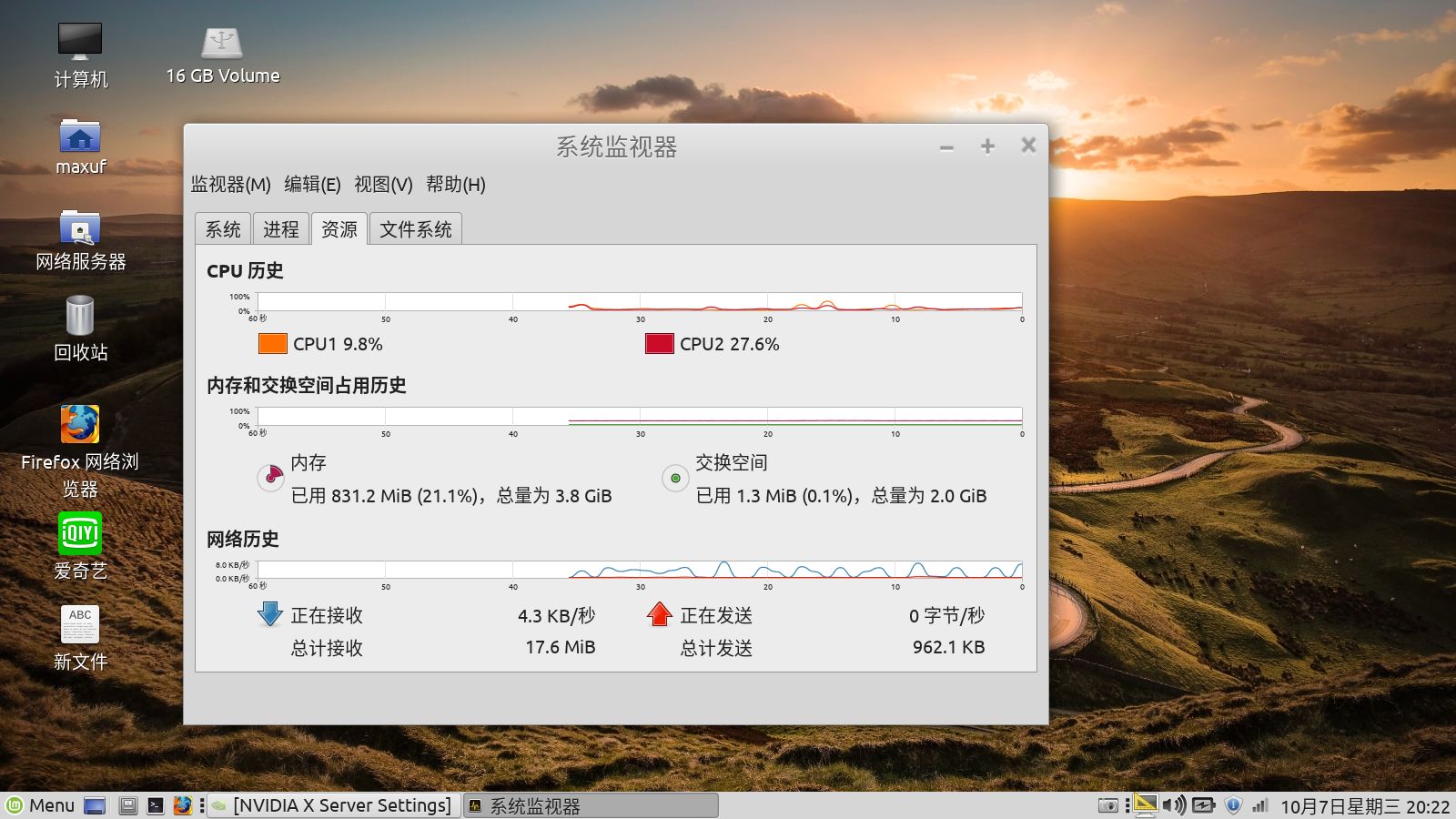This screenshot has height=819, width=1456.
Task: Open display settings monitor tray icon
Action: coord(1145,805)
